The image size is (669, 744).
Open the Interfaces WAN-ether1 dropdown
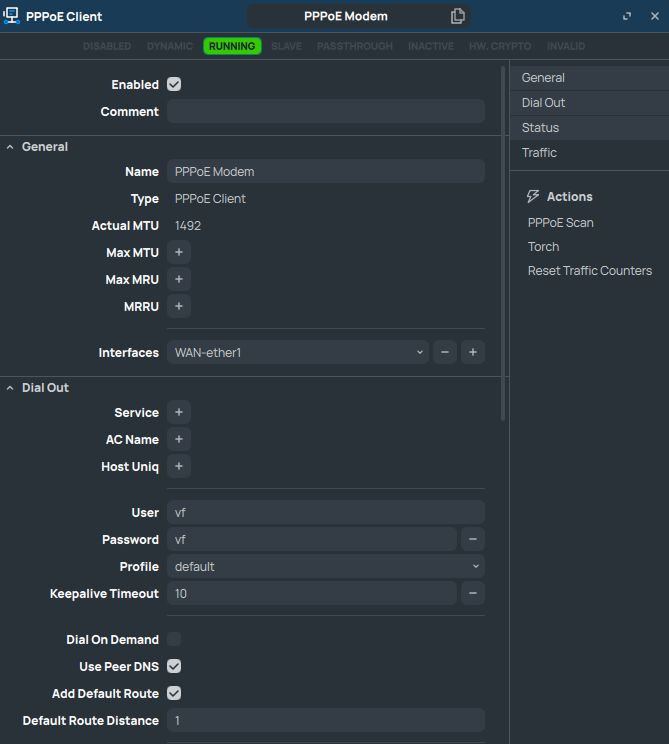tap(298, 353)
